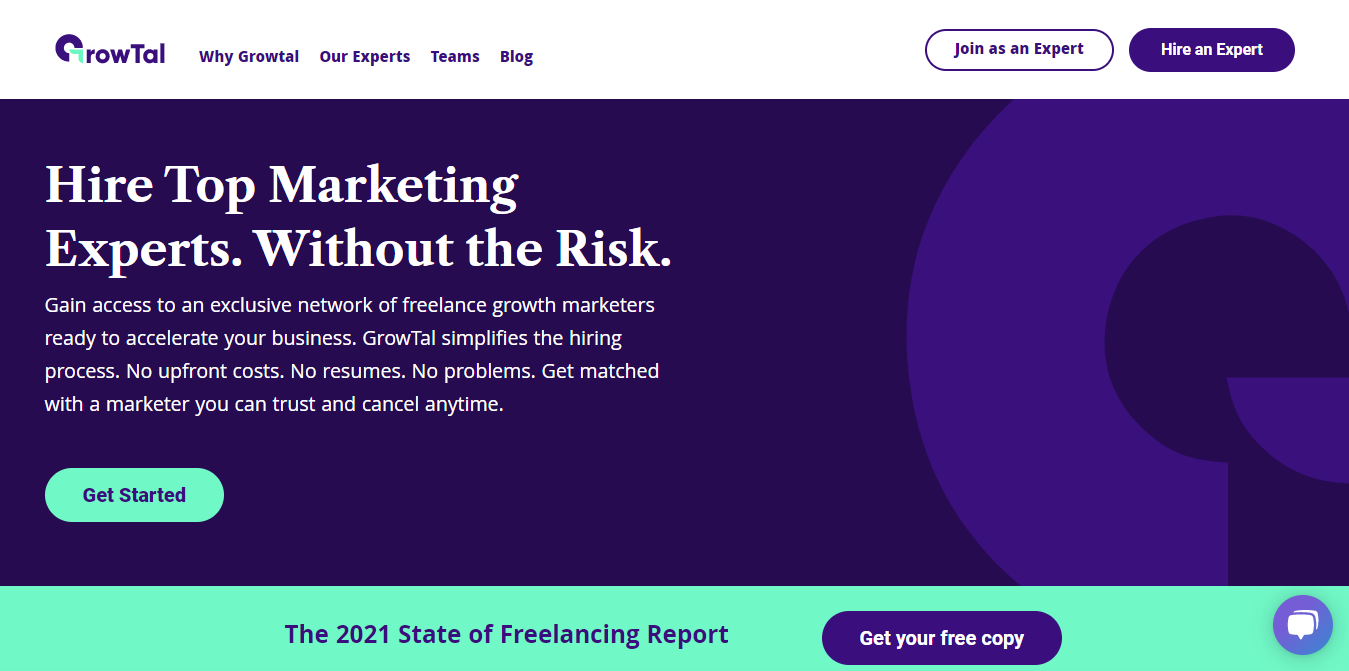Open the Why Growtal menu item
This screenshot has height=671, width=1349.
(249, 57)
